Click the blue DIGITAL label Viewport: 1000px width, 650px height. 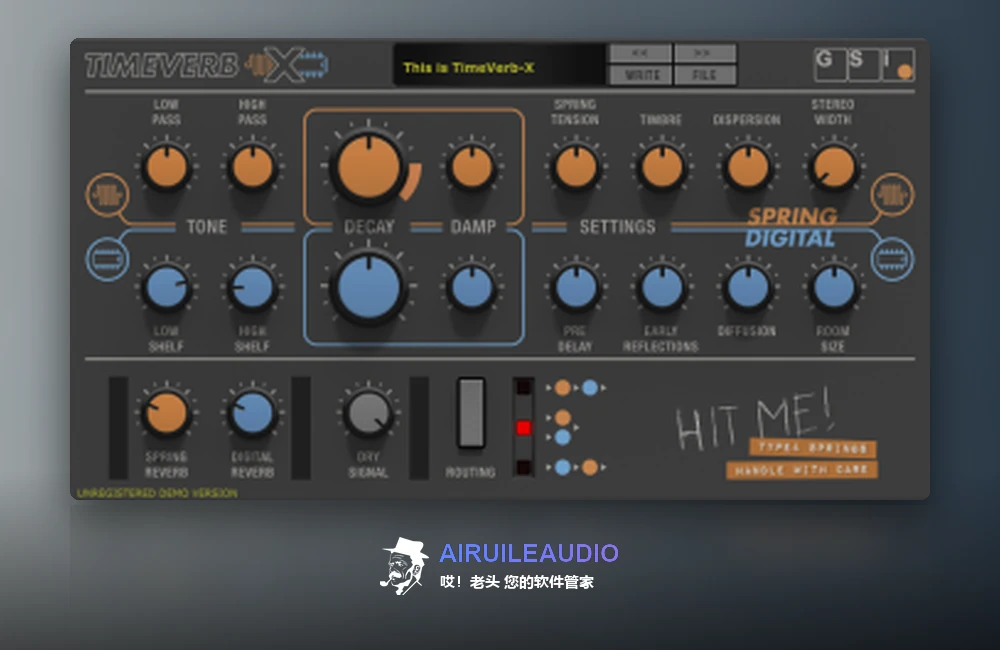[x=790, y=239]
